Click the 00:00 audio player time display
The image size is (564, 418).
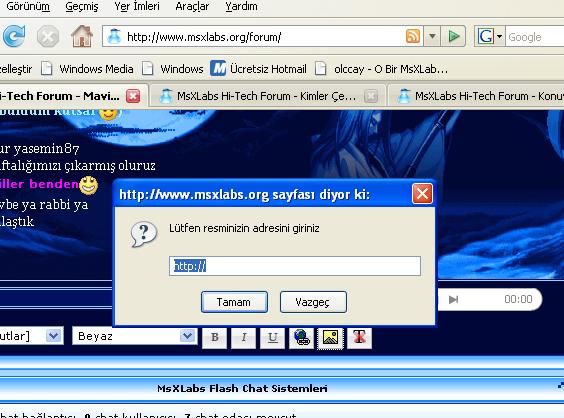click(518, 299)
